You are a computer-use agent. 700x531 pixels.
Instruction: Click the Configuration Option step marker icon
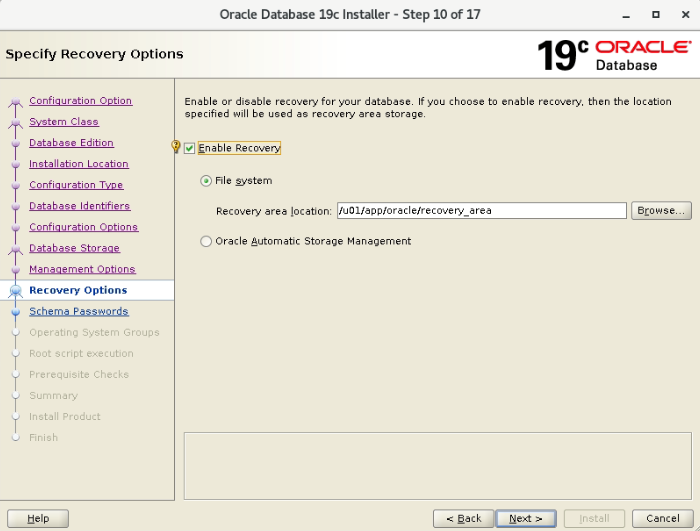click(16, 103)
